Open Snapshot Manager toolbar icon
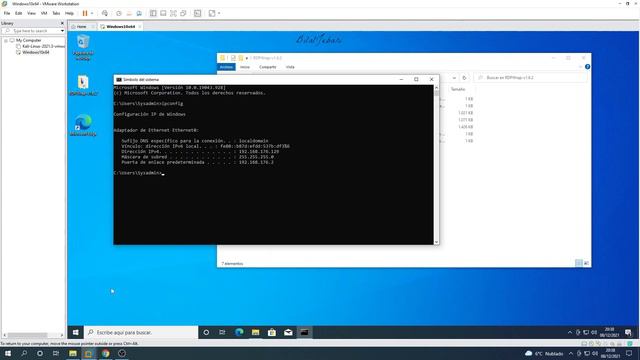 (139, 13)
